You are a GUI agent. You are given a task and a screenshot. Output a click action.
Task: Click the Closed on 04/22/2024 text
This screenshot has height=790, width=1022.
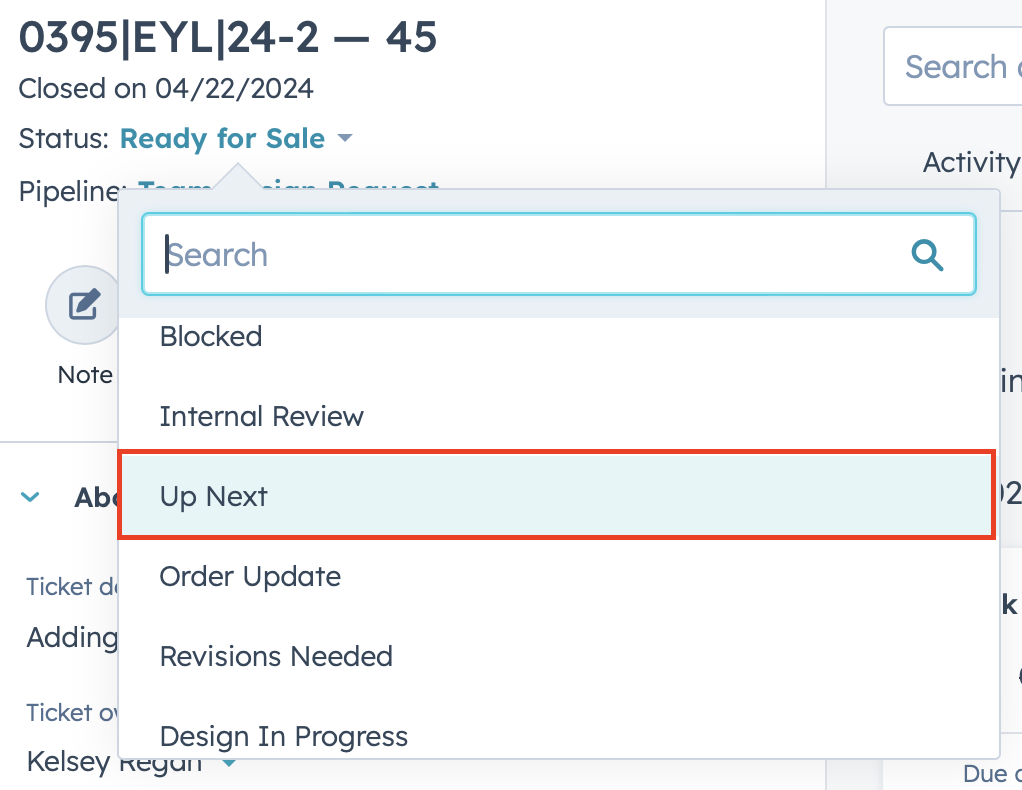point(166,88)
